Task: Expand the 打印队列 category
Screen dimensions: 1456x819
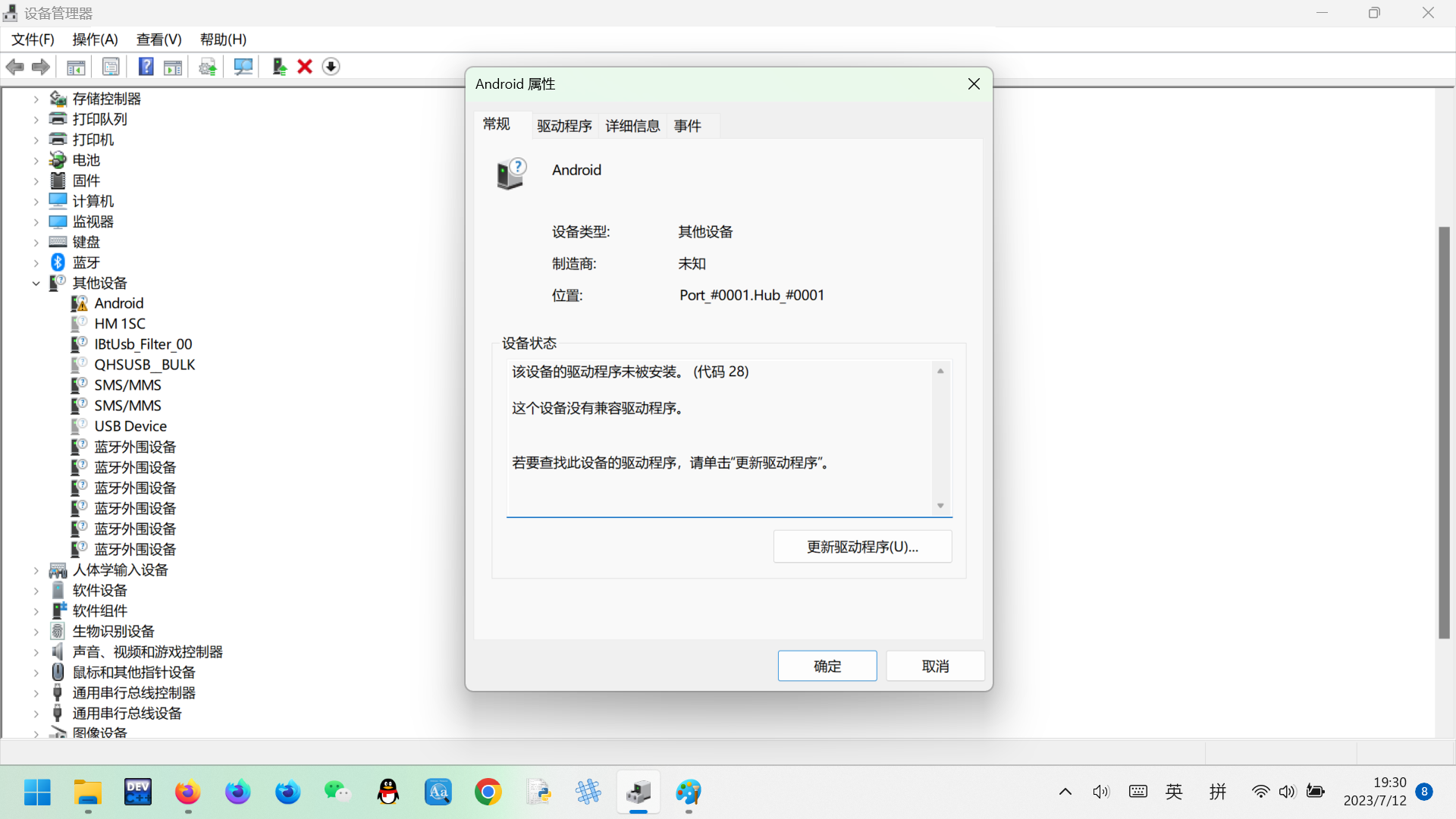Action: coord(36,120)
